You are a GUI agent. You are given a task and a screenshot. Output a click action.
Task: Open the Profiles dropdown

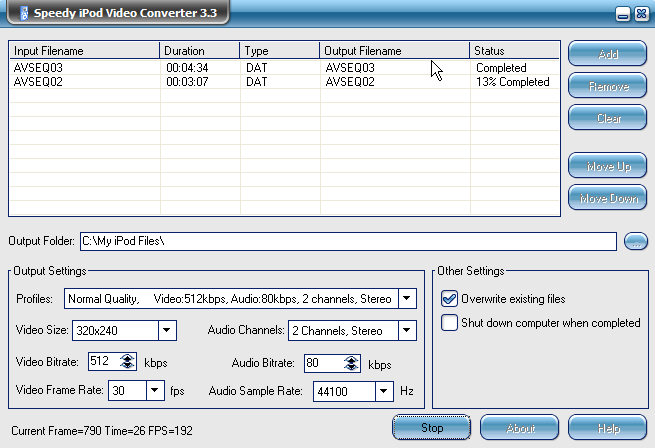tap(406, 298)
